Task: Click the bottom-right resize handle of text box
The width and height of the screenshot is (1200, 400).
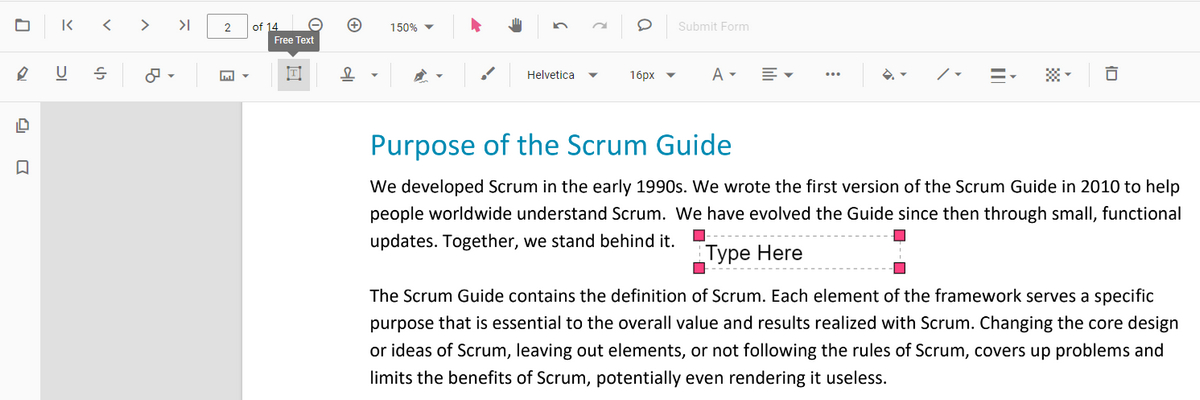Action: pyautogui.click(x=898, y=269)
